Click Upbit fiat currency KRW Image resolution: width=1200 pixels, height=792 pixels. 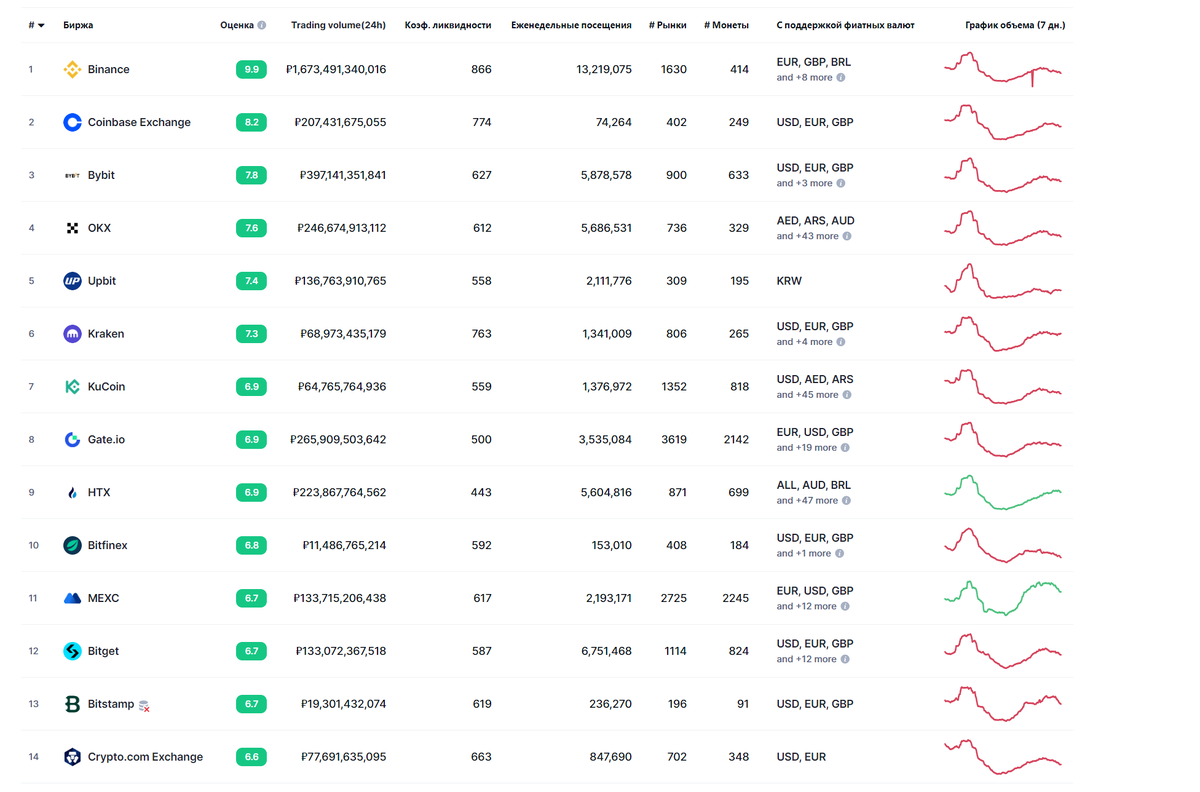[x=789, y=281]
